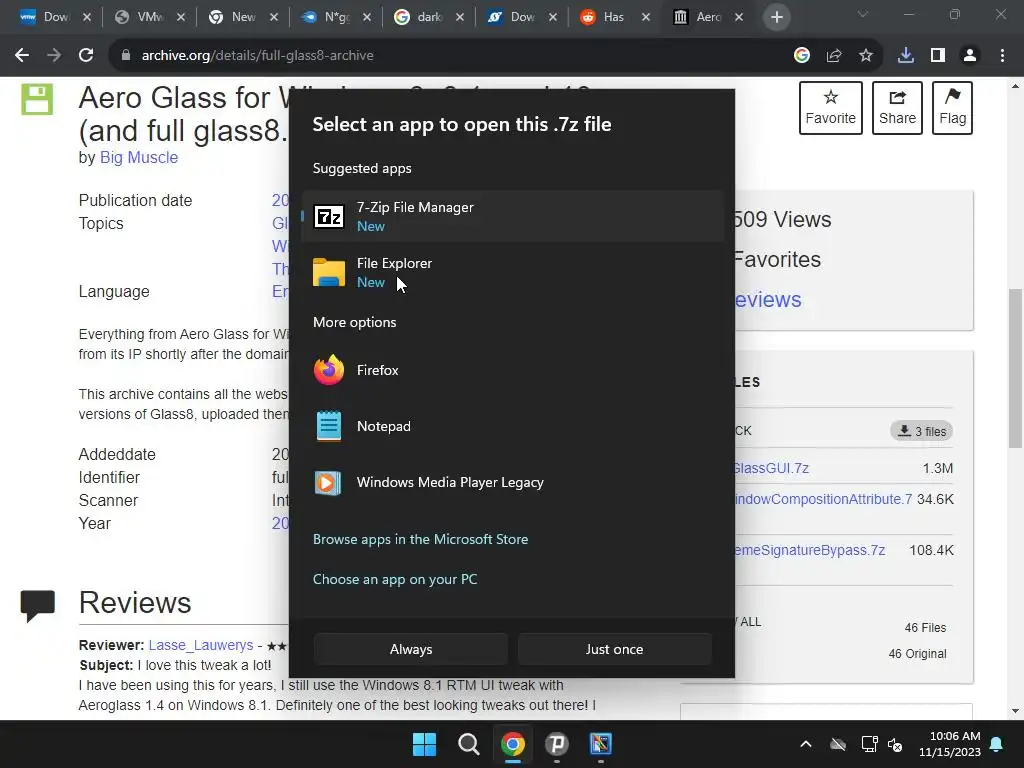Reload the archive.org page
This screenshot has height=768, width=1024.
click(86, 56)
